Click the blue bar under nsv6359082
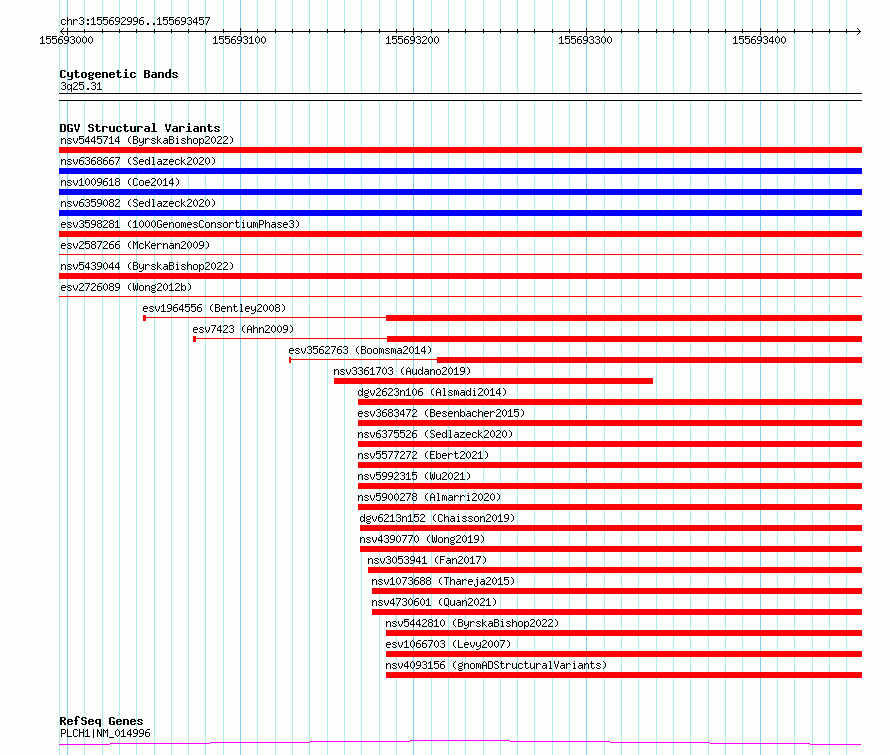This screenshot has height=755, width=890. coord(460,213)
